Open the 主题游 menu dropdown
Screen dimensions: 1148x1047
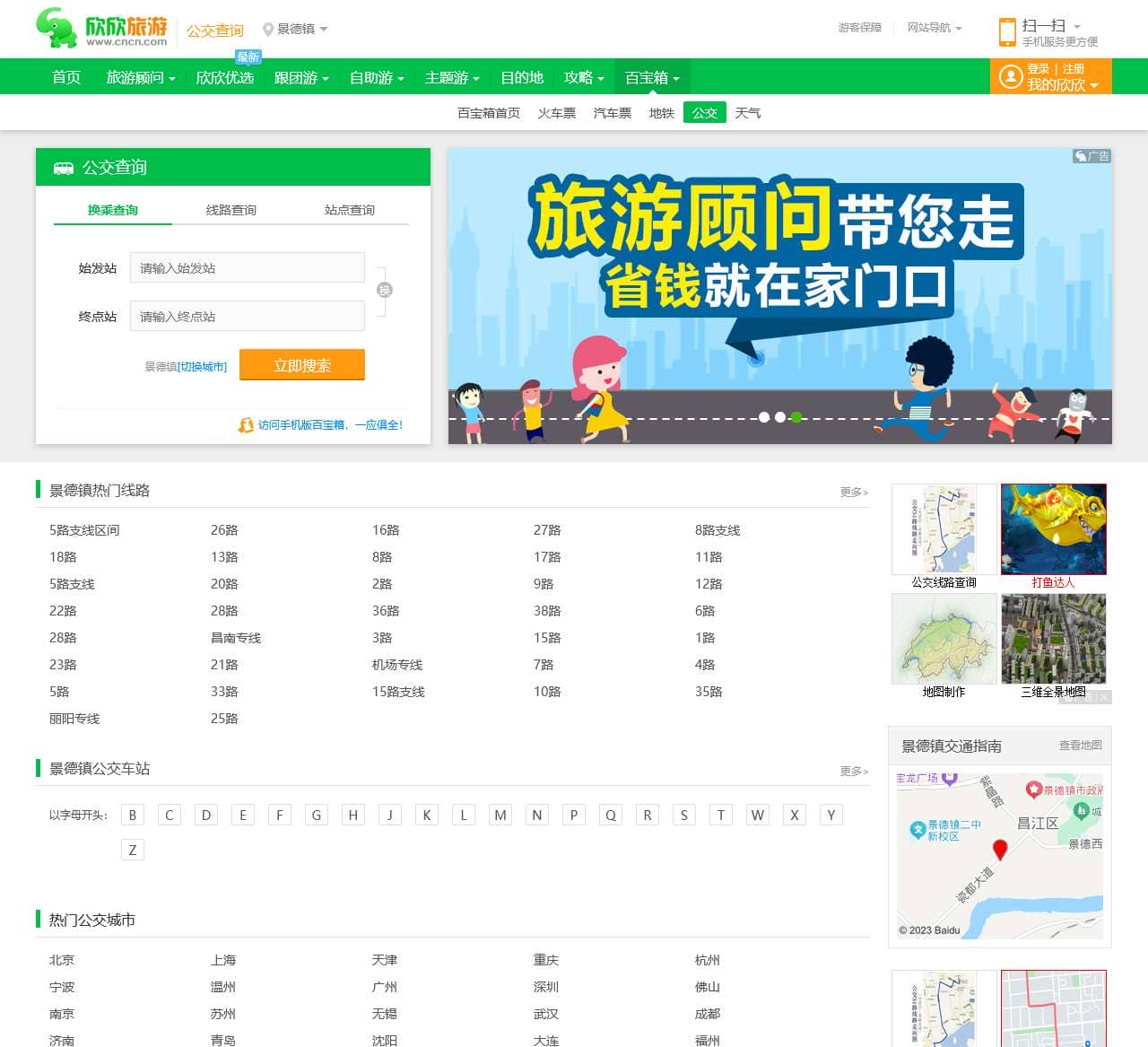pyautogui.click(x=452, y=78)
